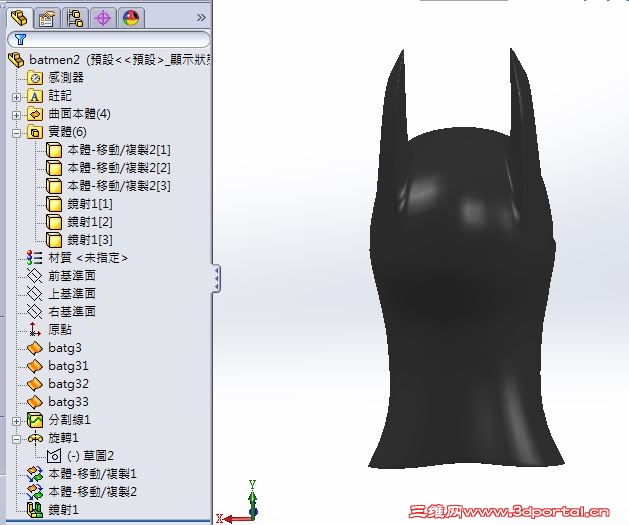
Task: Select body 本體-移動/複製2[3]
Action: tap(119, 186)
